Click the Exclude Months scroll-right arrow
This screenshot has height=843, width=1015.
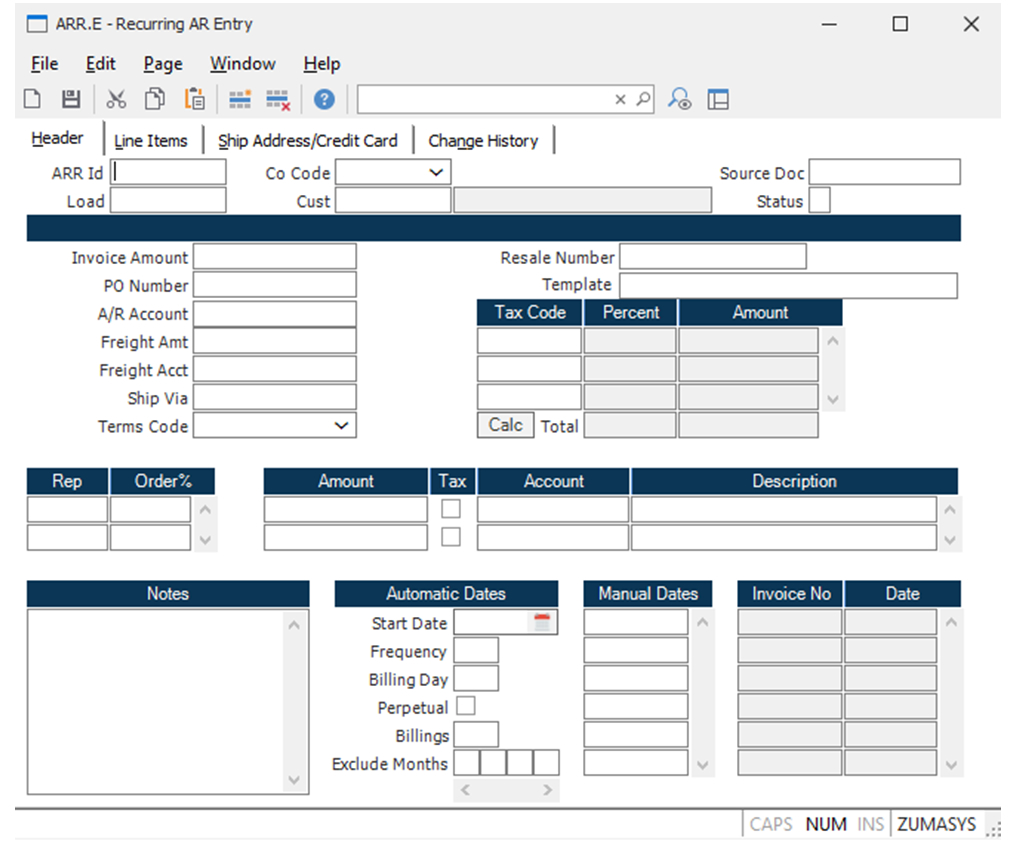(x=548, y=790)
